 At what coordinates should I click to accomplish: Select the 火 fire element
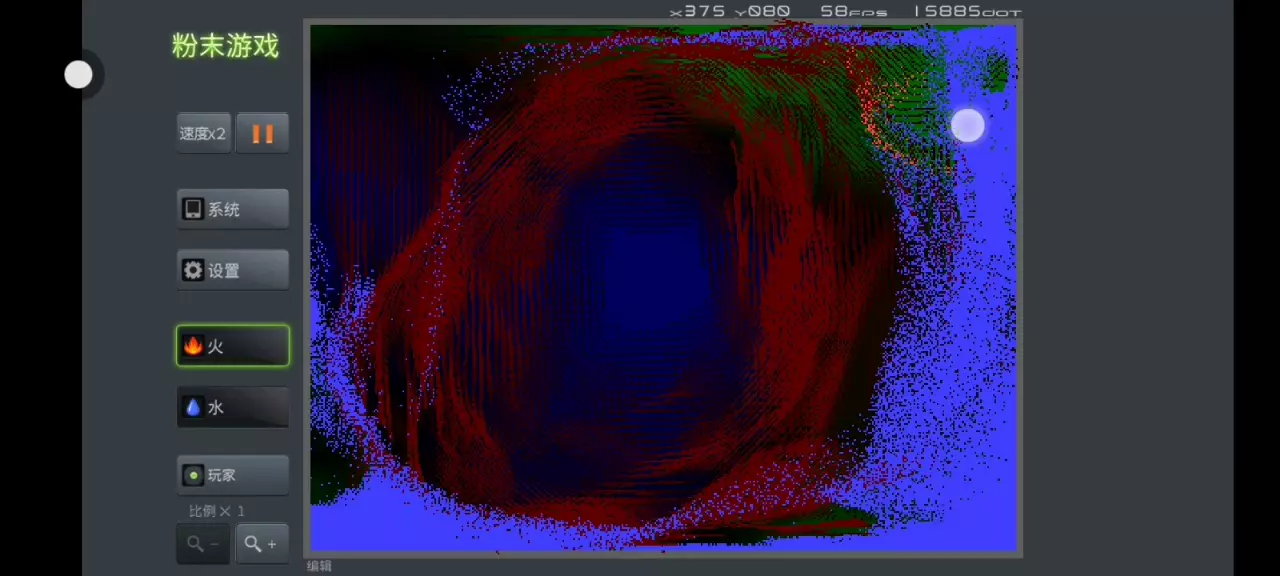tap(233, 346)
